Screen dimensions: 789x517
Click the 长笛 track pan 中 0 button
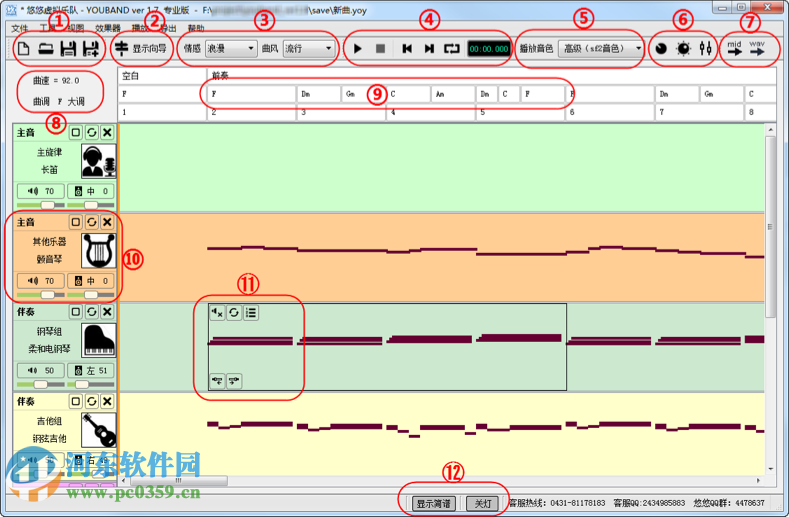[x=91, y=191]
